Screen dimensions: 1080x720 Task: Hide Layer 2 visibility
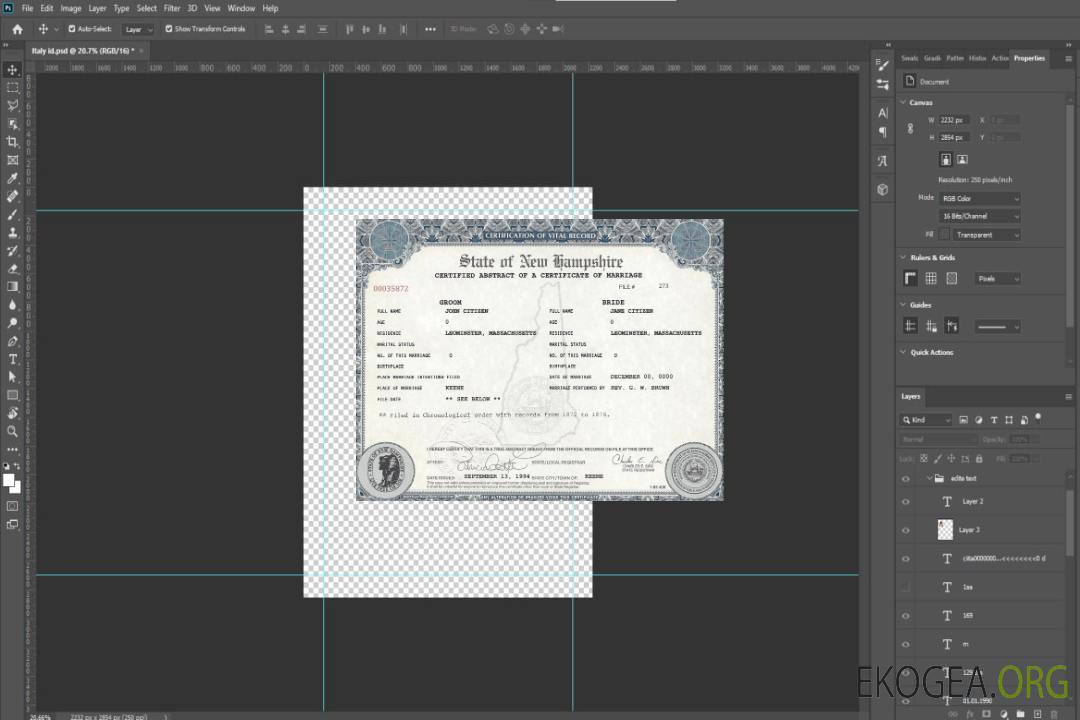(x=906, y=502)
